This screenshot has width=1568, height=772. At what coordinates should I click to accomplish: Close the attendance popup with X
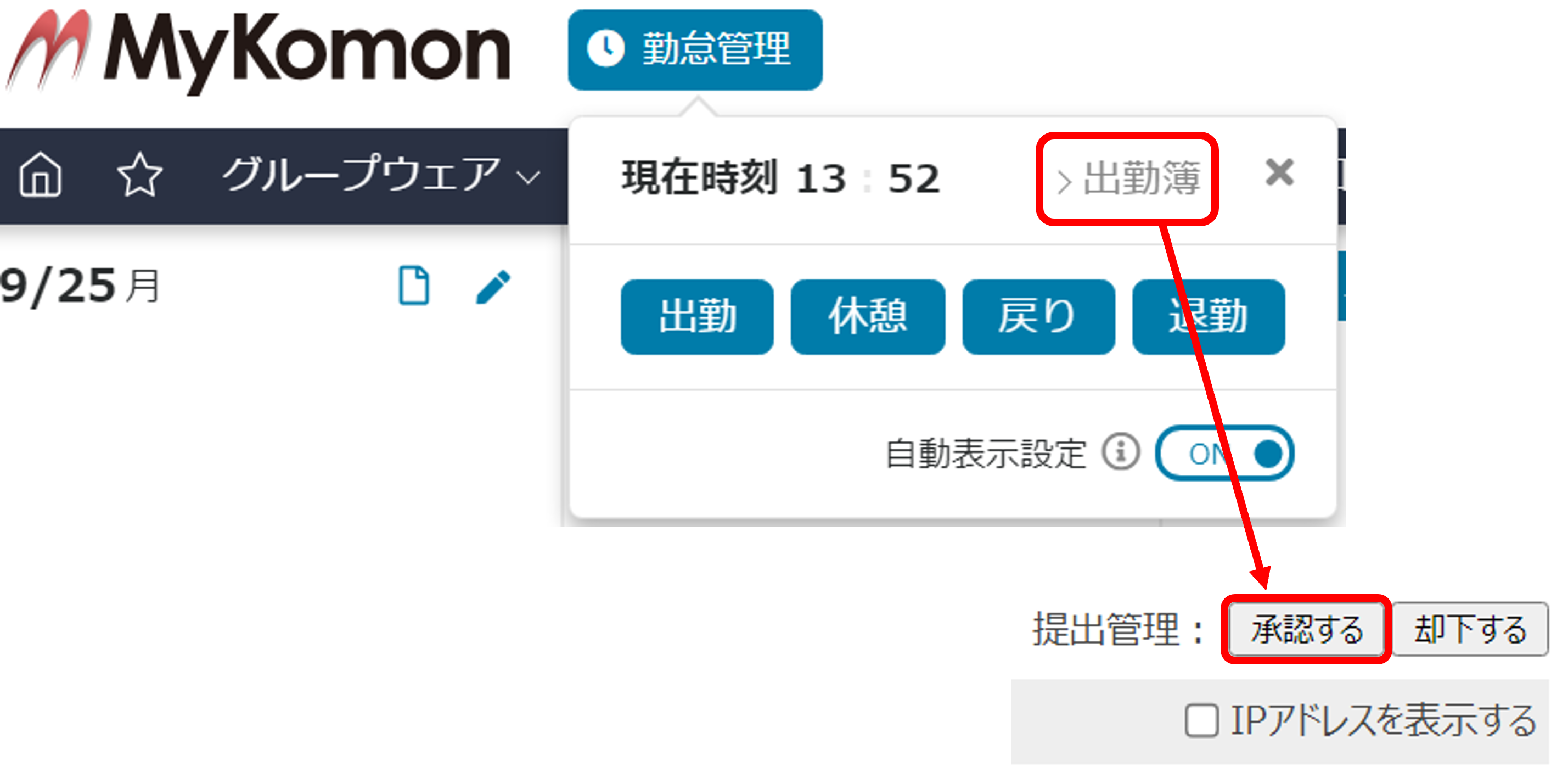[1279, 172]
